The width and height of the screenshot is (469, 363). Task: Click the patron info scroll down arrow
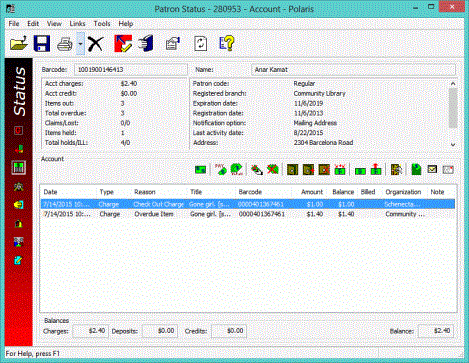pyautogui.click(x=453, y=144)
